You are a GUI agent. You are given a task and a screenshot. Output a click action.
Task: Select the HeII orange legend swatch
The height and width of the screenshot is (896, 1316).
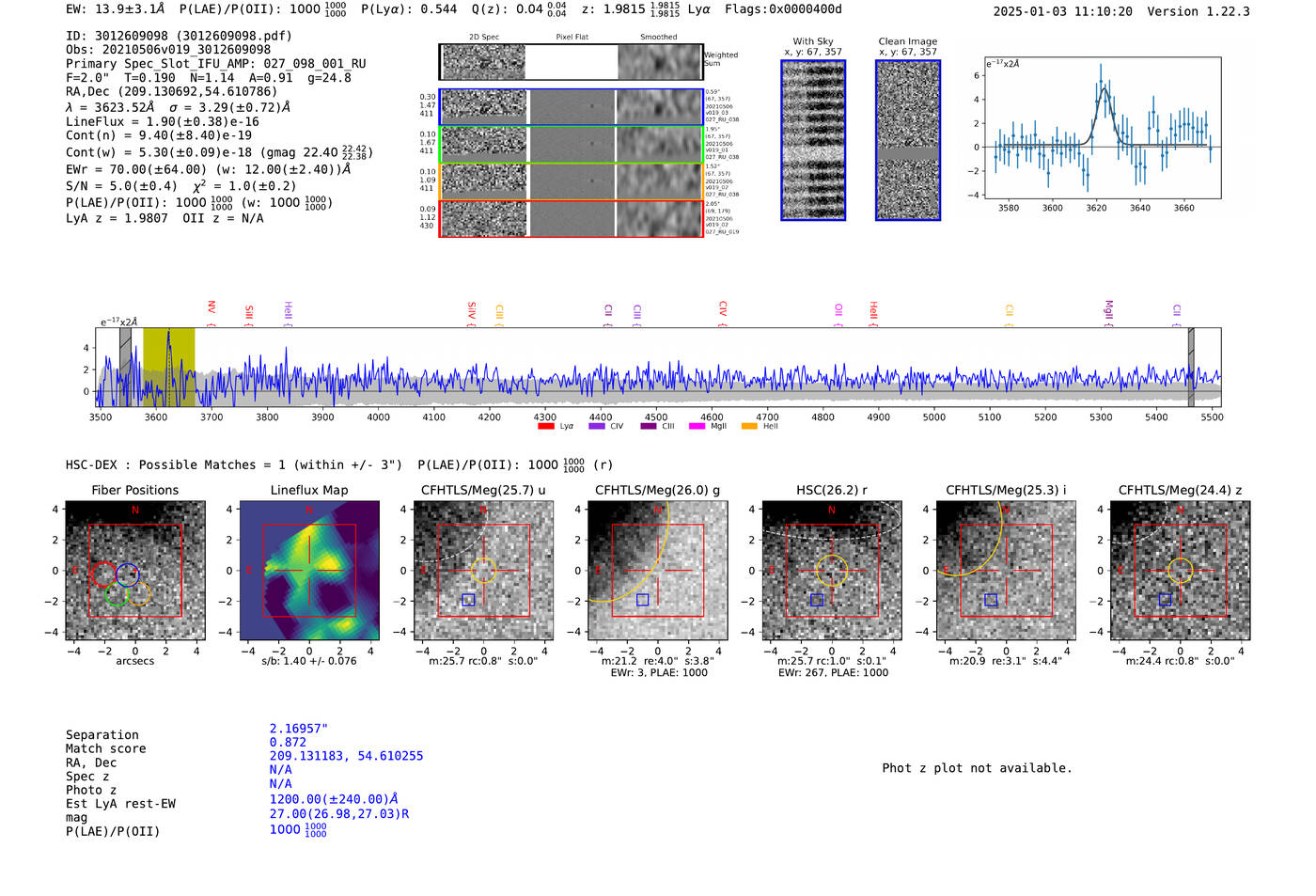point(749,426)
